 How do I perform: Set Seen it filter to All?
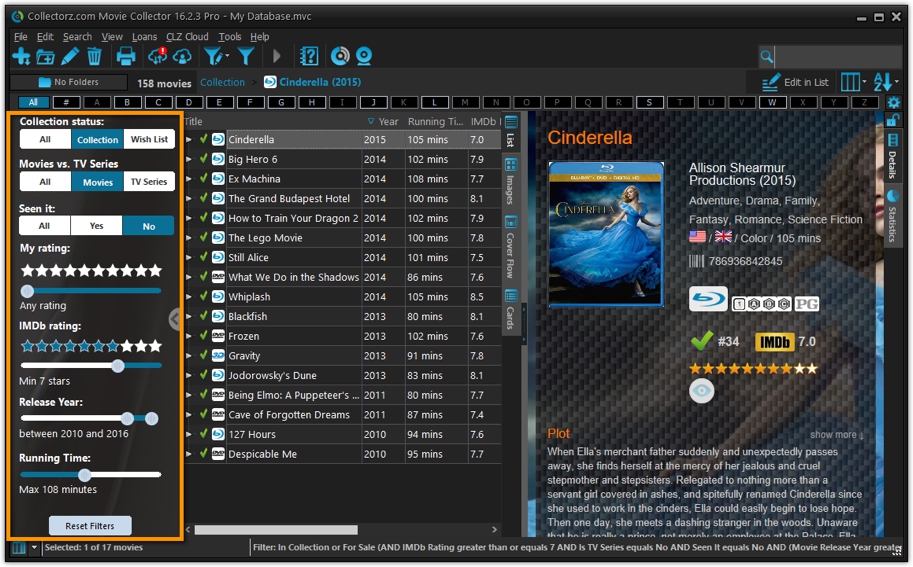point(45,226)
